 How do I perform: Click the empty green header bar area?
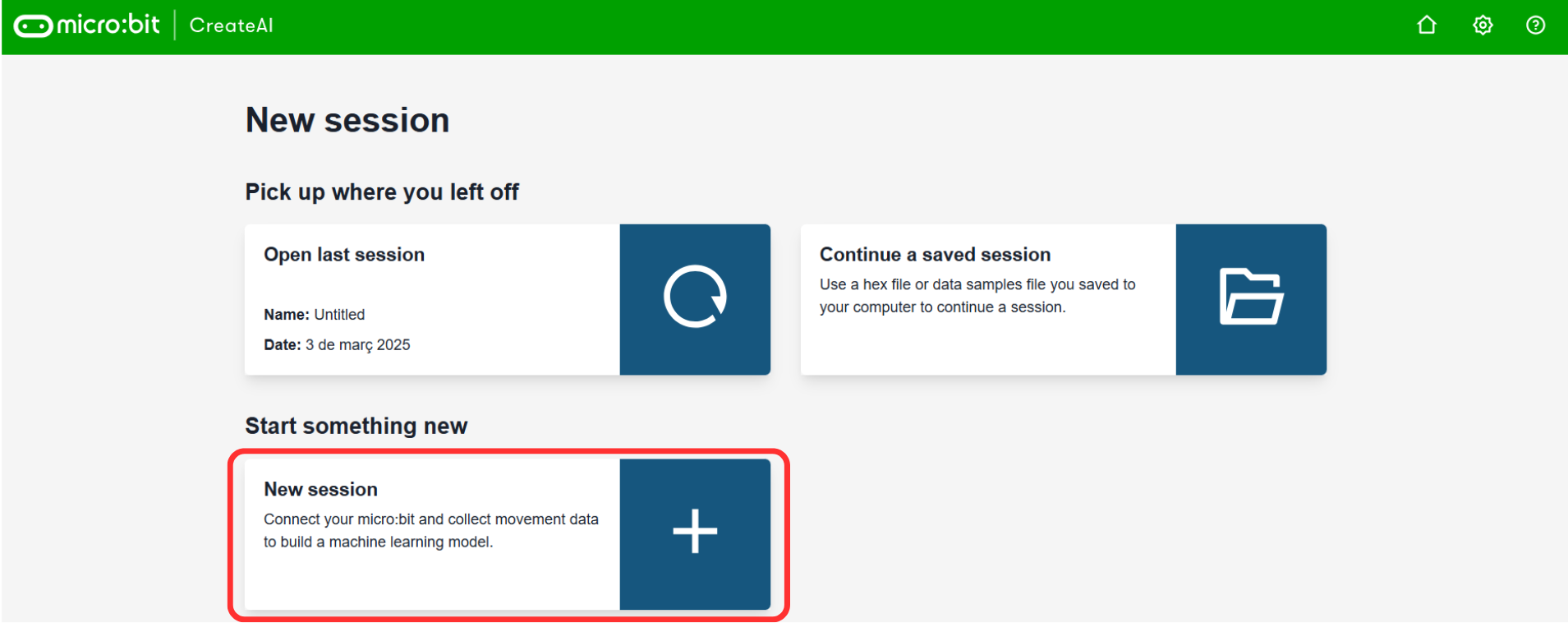[821, 26]
